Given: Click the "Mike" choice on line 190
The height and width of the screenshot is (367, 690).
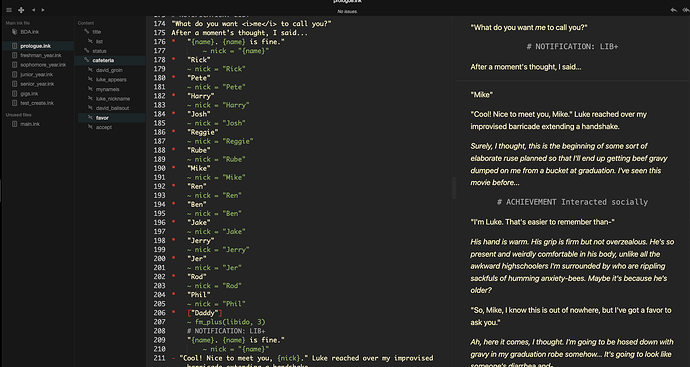Looking at the screenshot, I should 198,168.
